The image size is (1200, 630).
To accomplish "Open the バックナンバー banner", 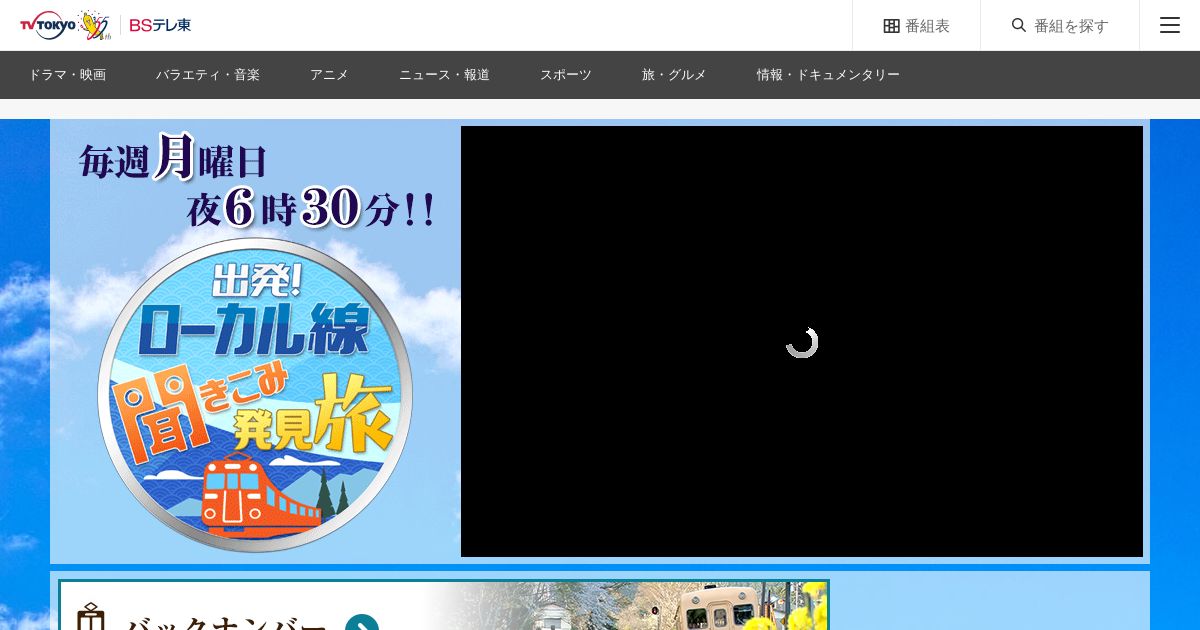I will click(444, 606).
